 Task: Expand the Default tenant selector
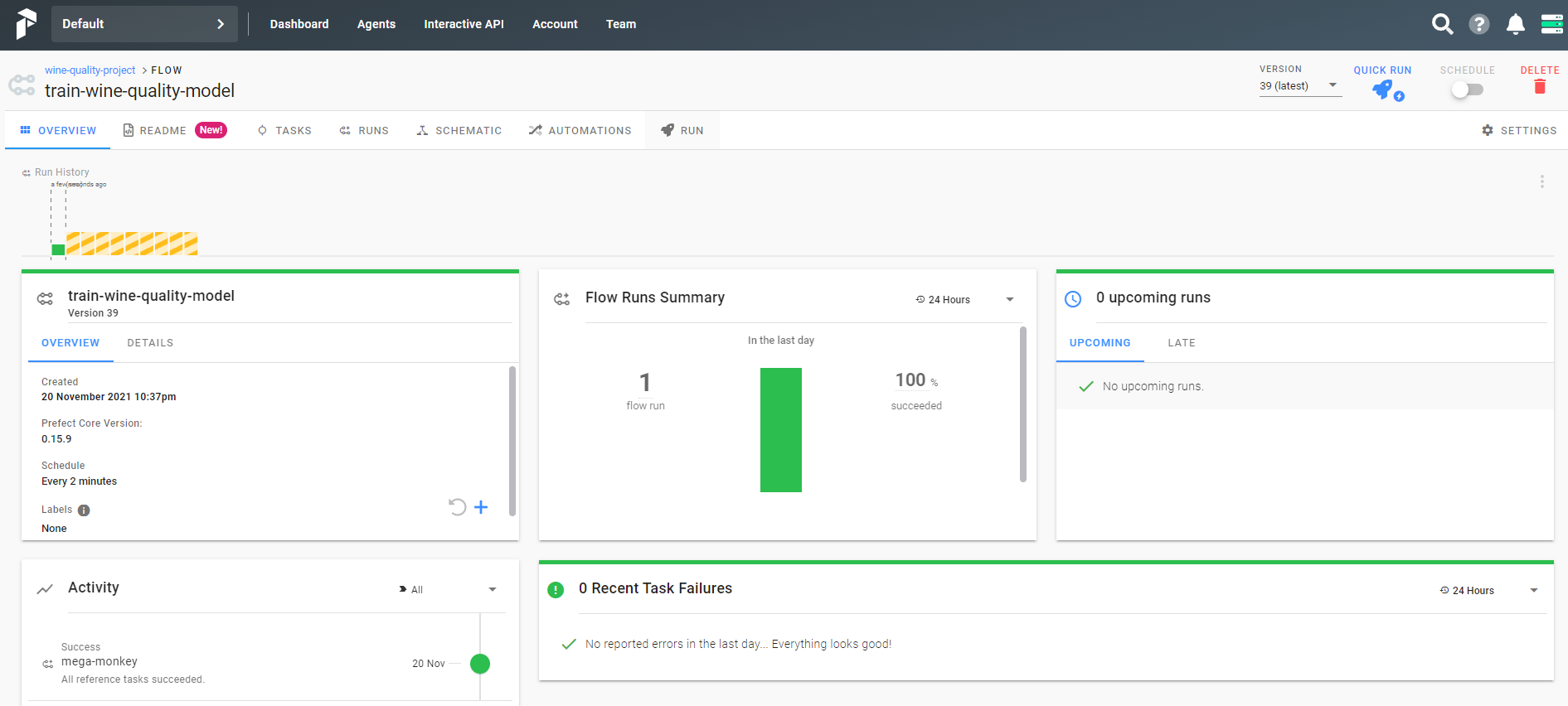(144, 24)
